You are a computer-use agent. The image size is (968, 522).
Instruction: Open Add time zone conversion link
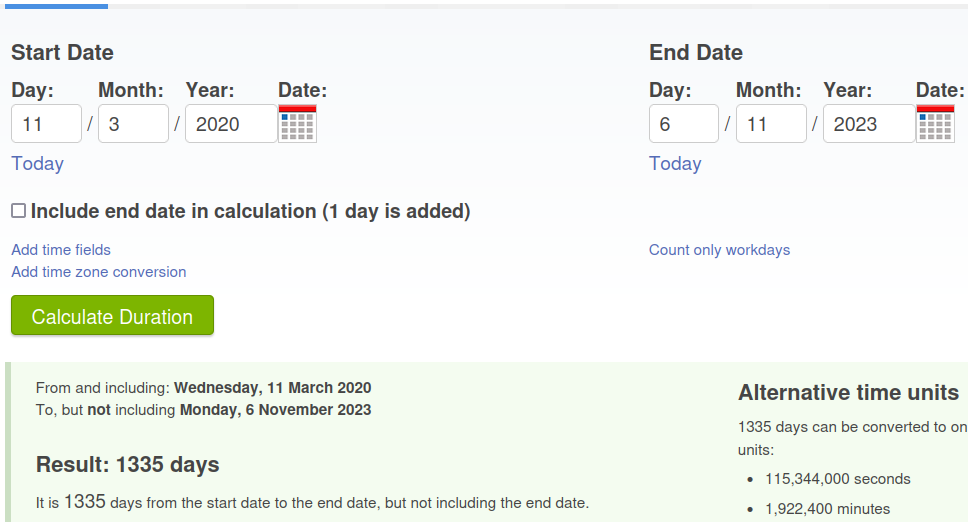click(x=99, y=272)
